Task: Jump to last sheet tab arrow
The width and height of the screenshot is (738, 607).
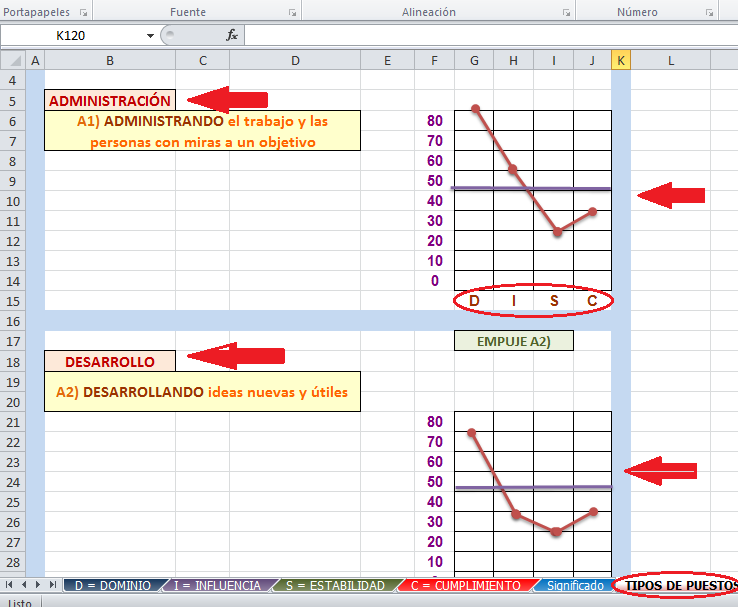Action: [51, 584]
